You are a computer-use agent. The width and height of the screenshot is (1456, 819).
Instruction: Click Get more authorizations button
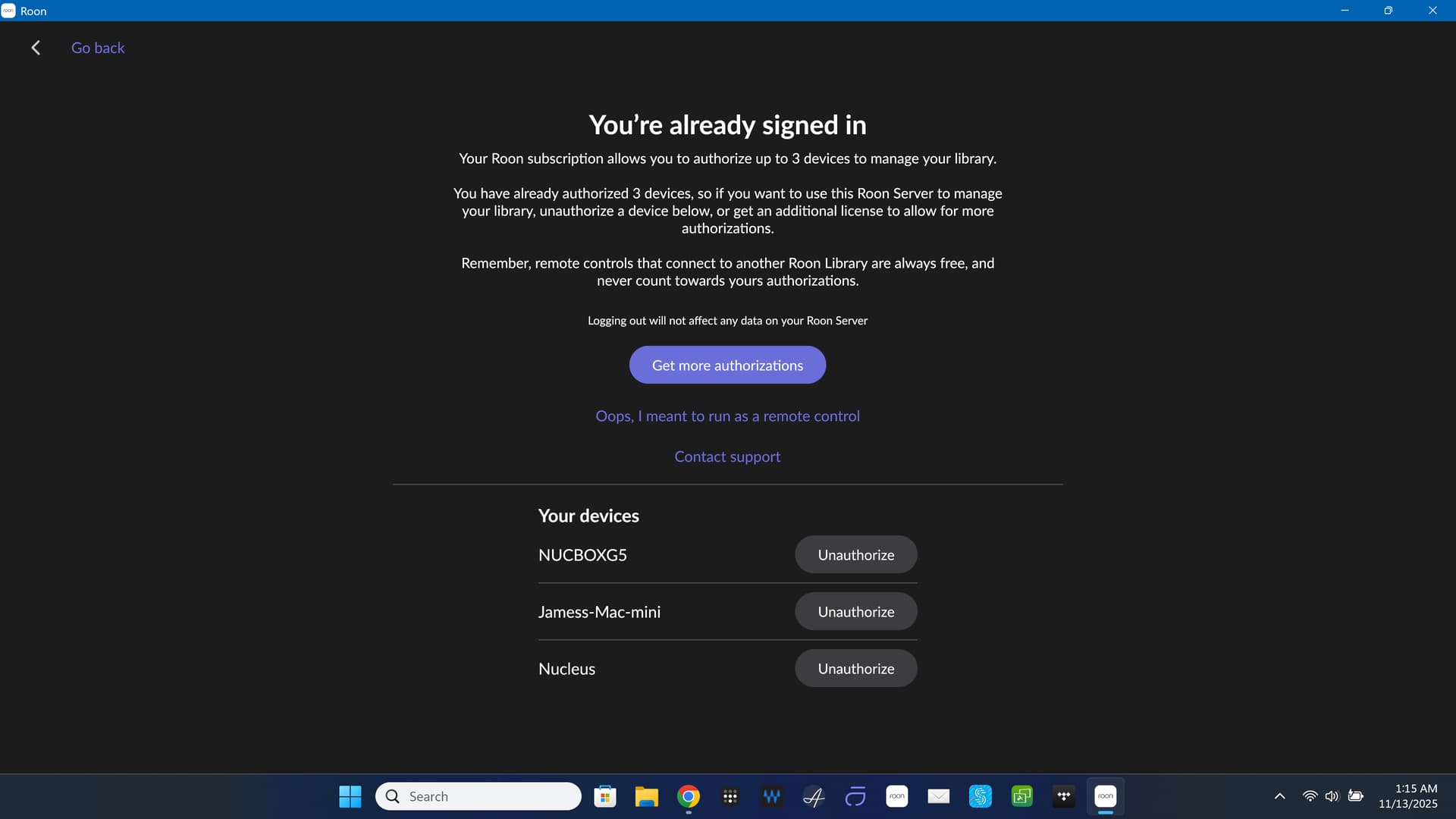(x=727, y=365)
